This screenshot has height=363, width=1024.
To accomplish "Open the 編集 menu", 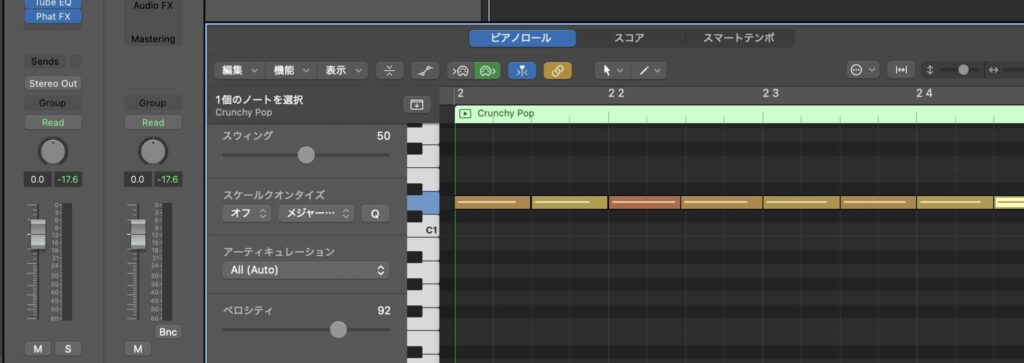I will [x=240, y=71].
